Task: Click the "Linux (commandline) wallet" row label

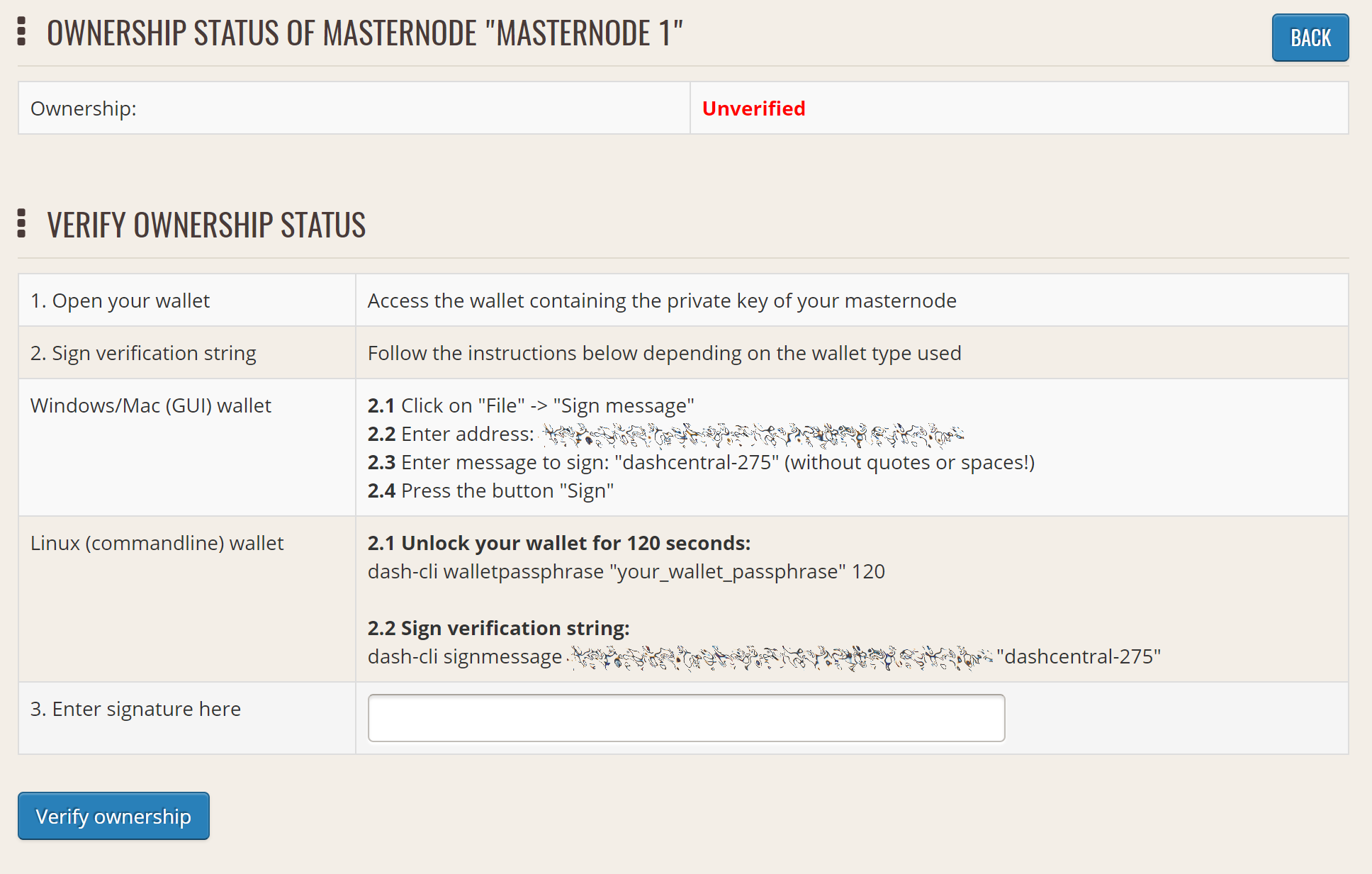Action: [157, 543]
